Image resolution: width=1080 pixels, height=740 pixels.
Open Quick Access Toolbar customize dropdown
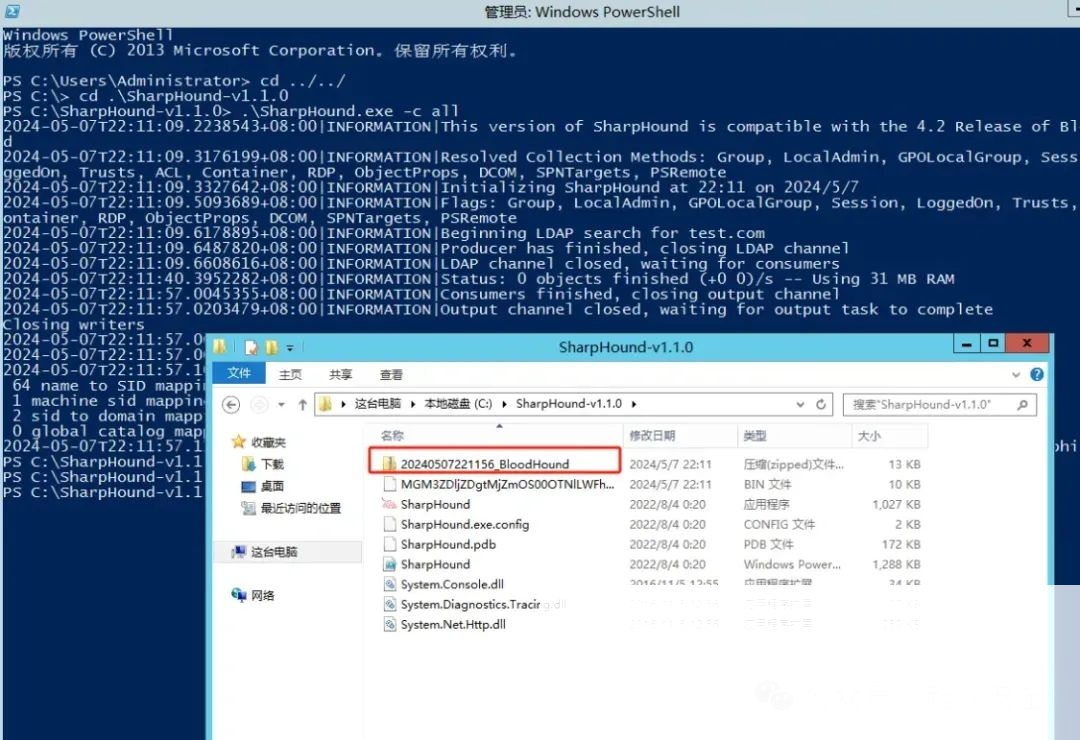click(290, 348)
